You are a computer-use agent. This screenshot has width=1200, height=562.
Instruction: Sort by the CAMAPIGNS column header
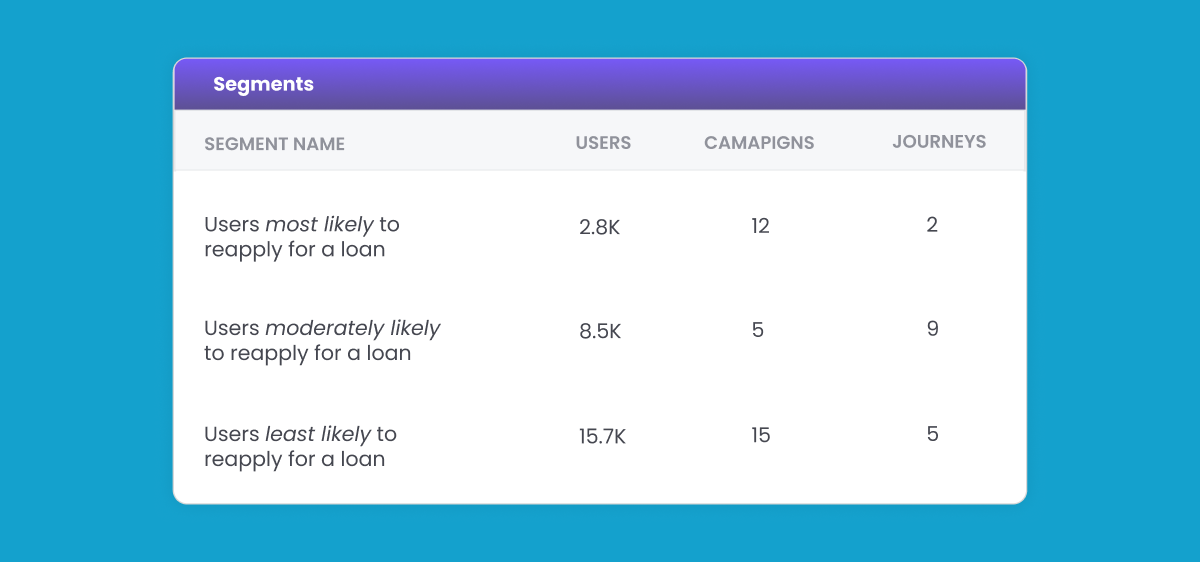[x=759, y=142]
